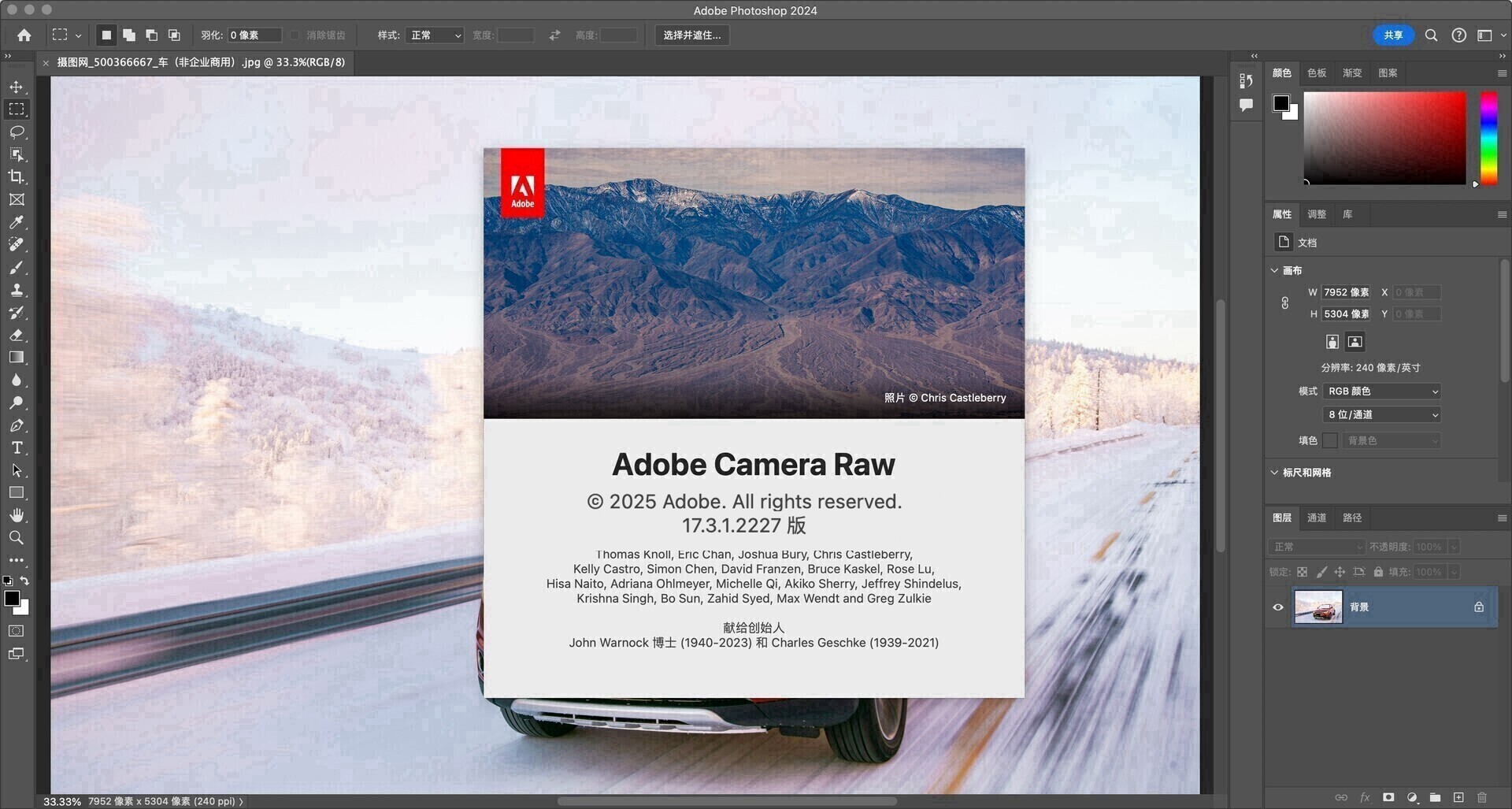This screenshot has width=1512, height=809.
Task: Switch to the 通道 tab
Action: [x=1316, y=518]
